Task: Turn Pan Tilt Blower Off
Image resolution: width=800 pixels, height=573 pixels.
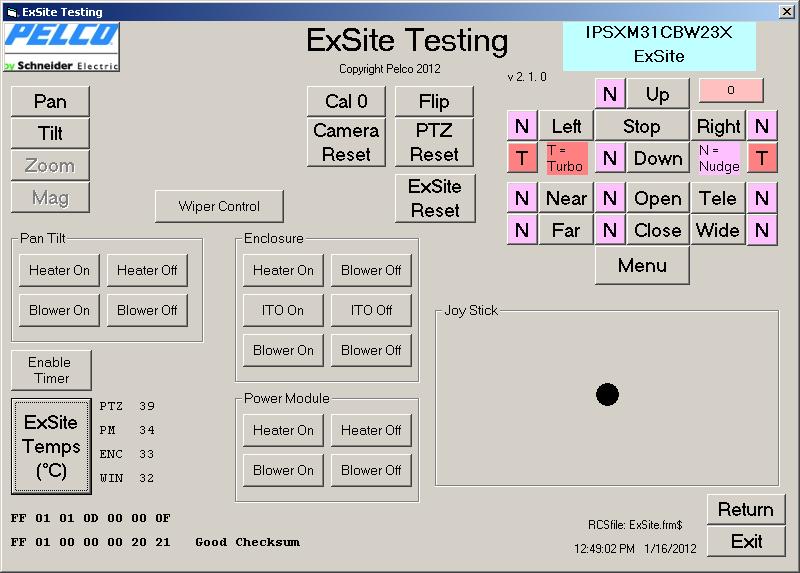Action: pyautogui.click(x=147, y=310)
